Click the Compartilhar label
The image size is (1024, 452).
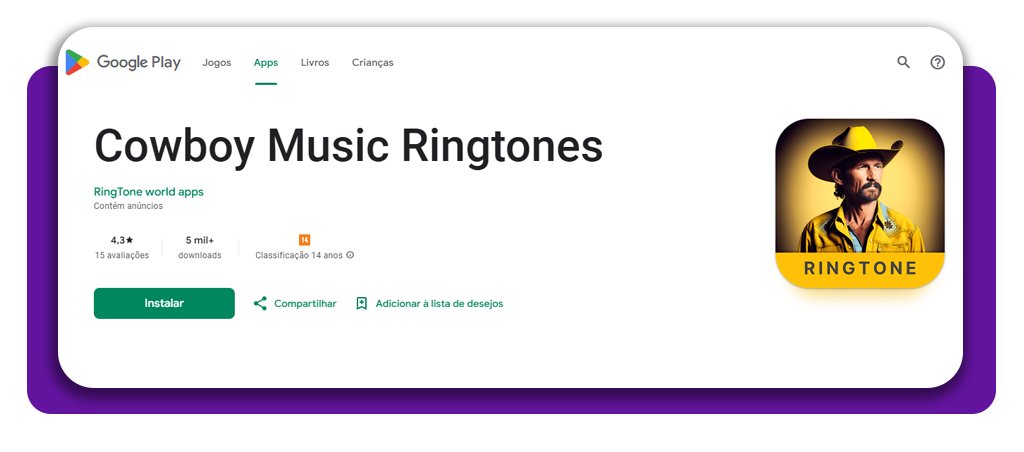tap(305, 303)
